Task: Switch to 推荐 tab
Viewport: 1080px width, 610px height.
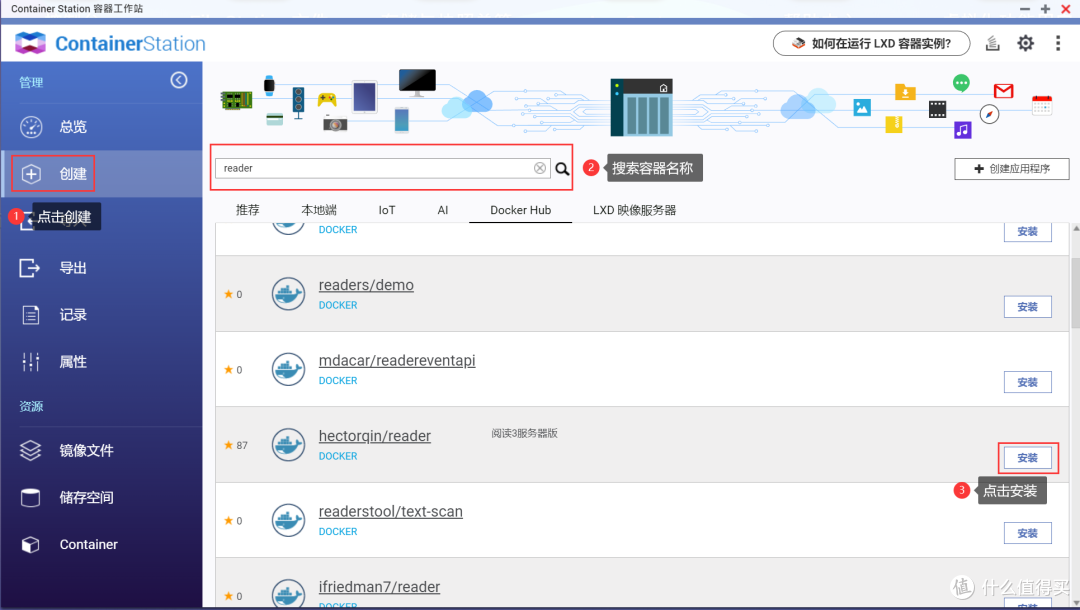Action: 247,210
